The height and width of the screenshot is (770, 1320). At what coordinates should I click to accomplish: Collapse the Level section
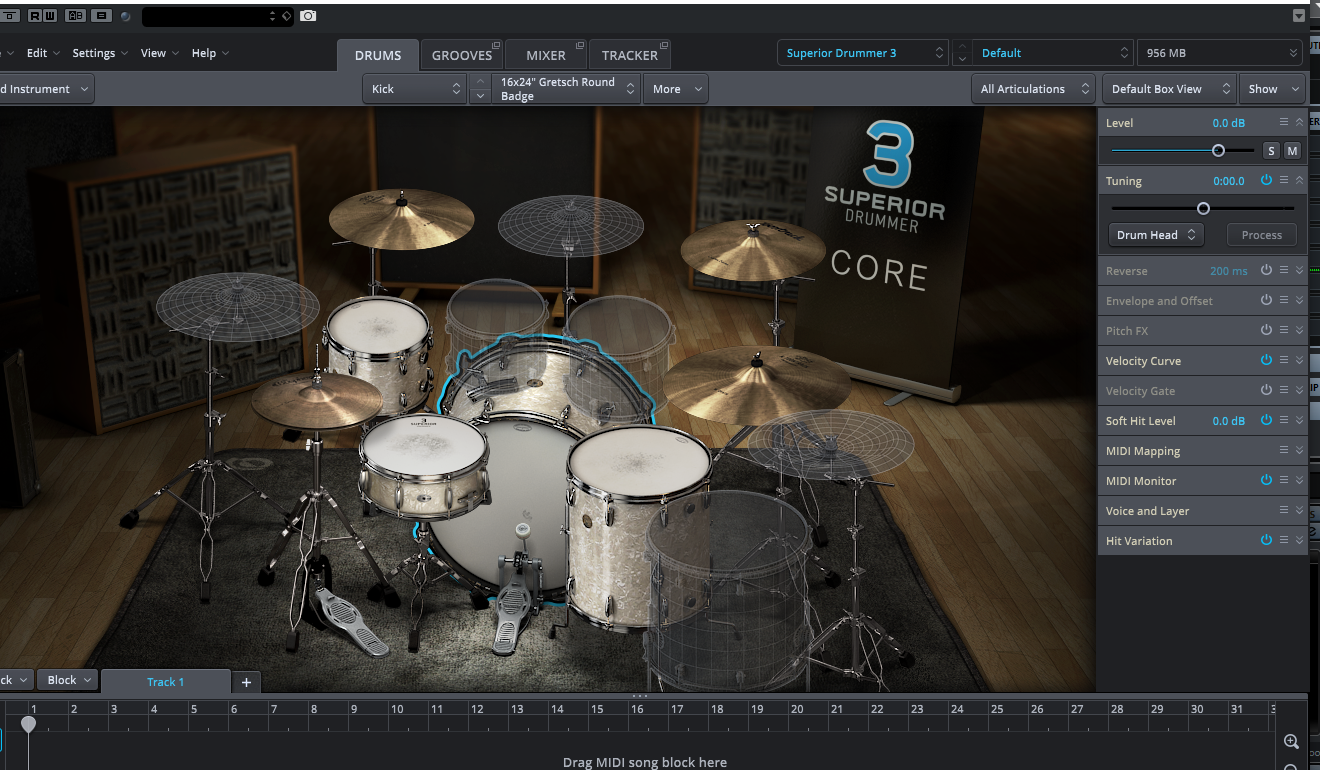tap(1299, 122)
